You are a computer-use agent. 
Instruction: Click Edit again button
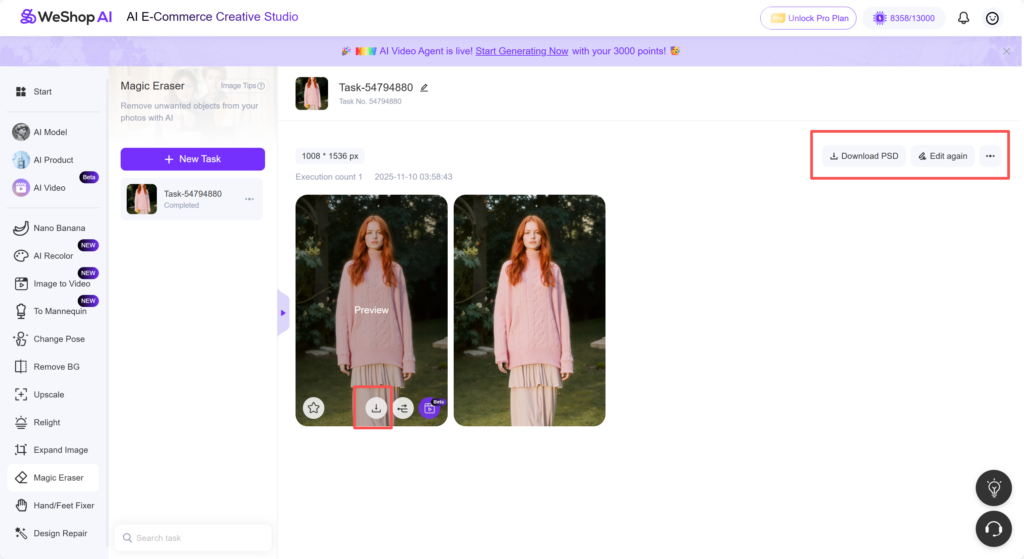pos(942,156)
